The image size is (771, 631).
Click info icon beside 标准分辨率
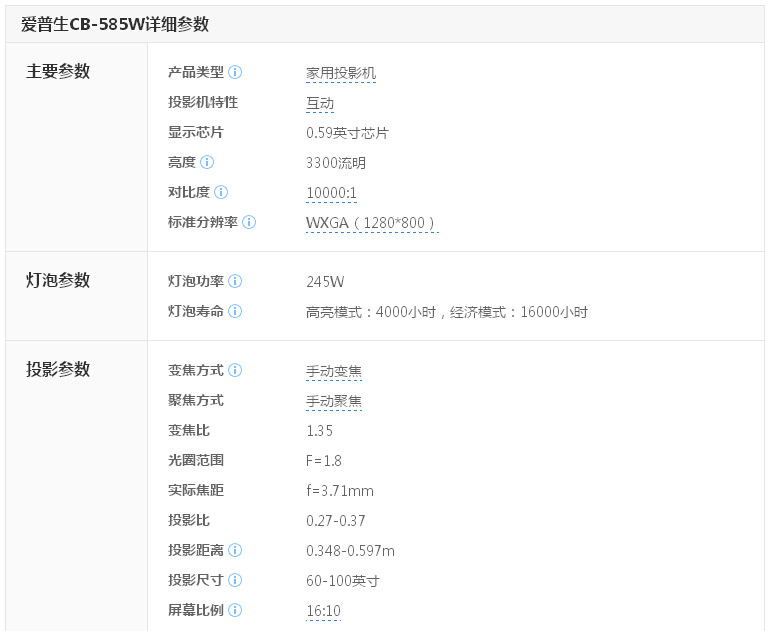point(249,222)
